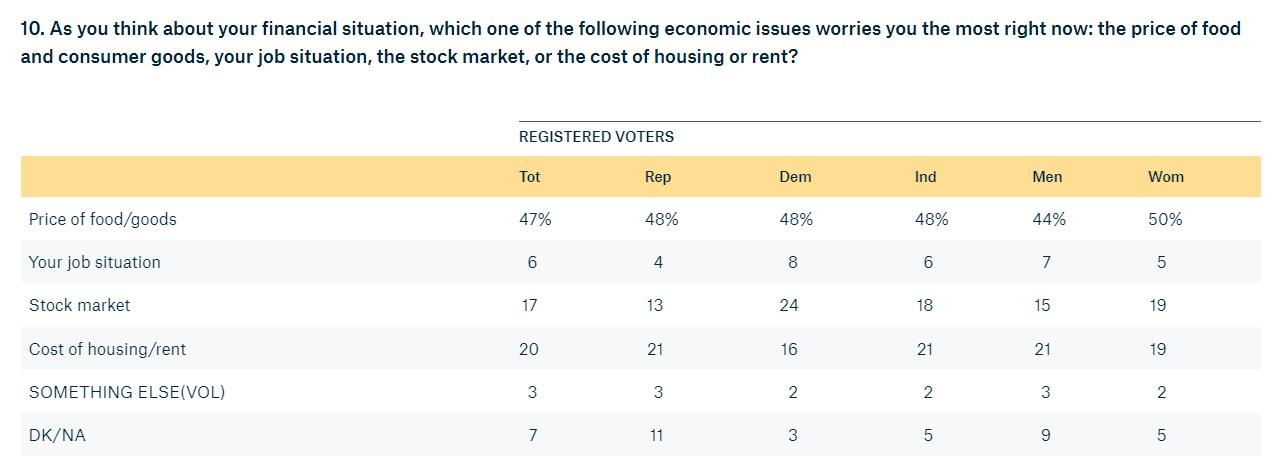Click the SOMETHING ELSE(VOL) row label
This screenshot has height=476, width=1286.
pos(127,392)
